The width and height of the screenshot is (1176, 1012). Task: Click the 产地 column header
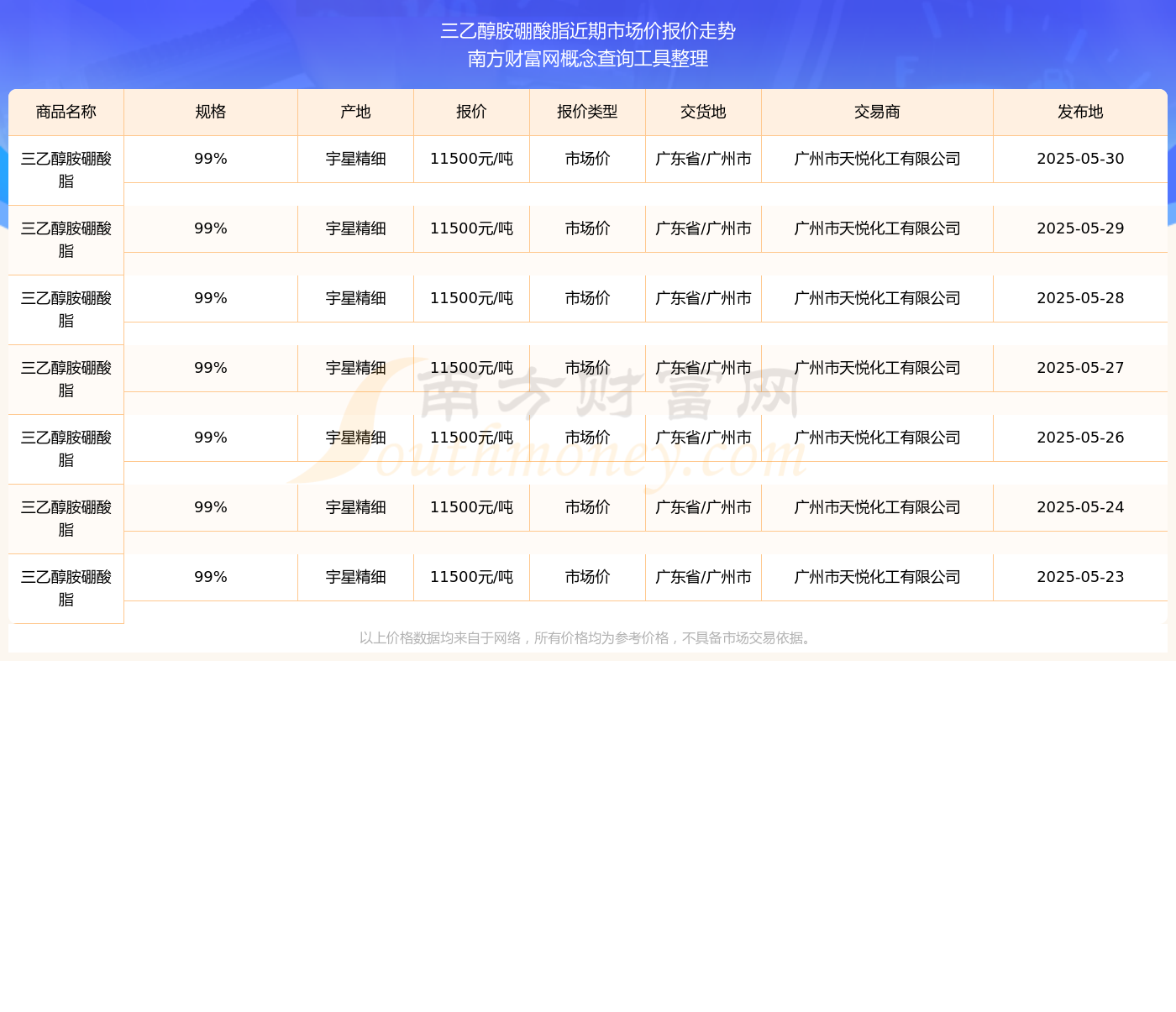coord(356,112)
